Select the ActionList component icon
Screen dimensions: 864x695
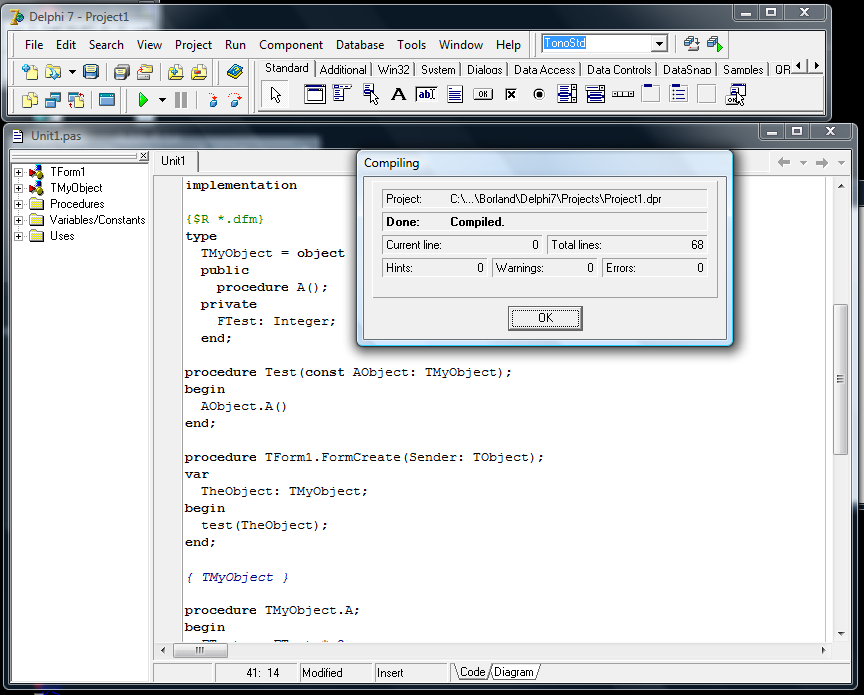[735, 95]
